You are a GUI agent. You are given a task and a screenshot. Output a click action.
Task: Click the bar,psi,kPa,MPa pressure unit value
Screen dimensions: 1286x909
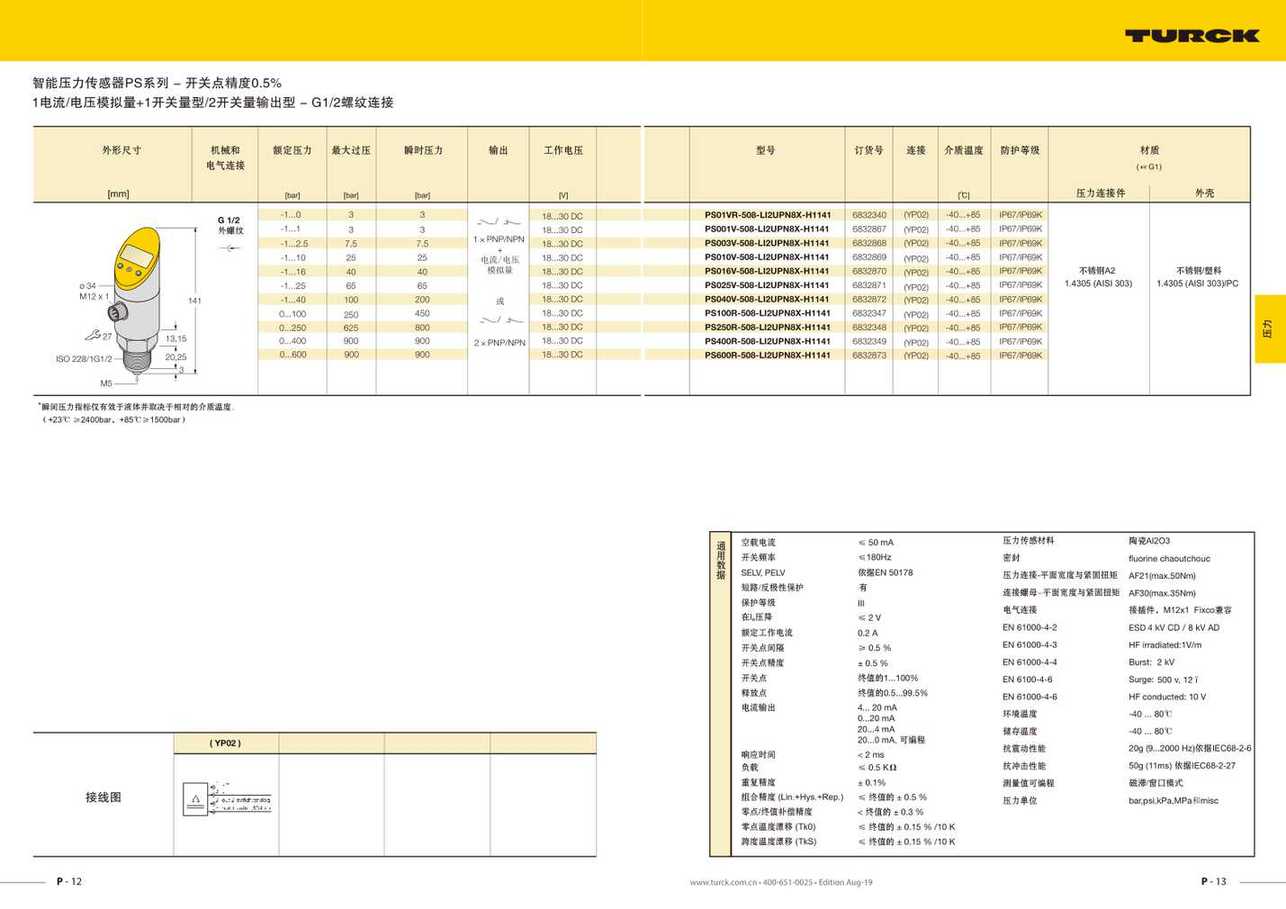(x=1174, y=800)
